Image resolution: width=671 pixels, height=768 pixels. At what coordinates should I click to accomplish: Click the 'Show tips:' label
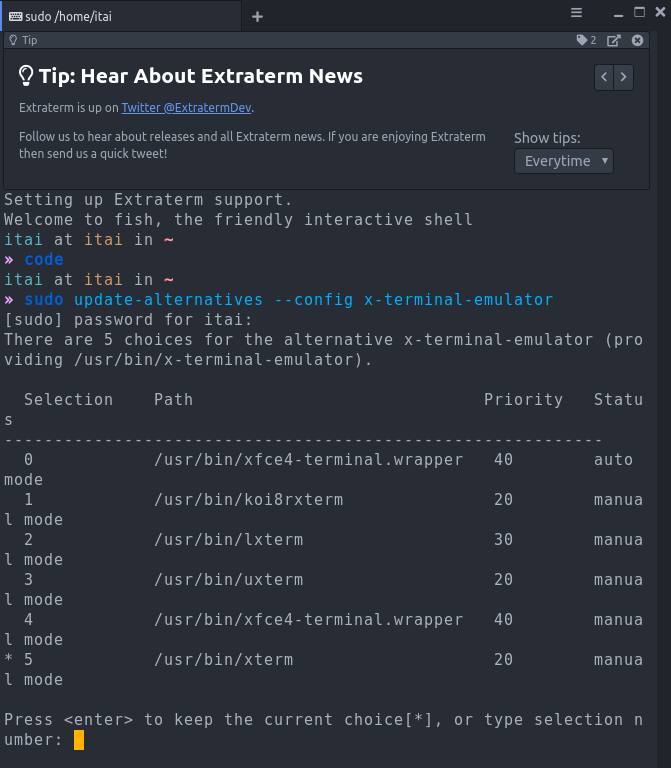click(547, 138)
